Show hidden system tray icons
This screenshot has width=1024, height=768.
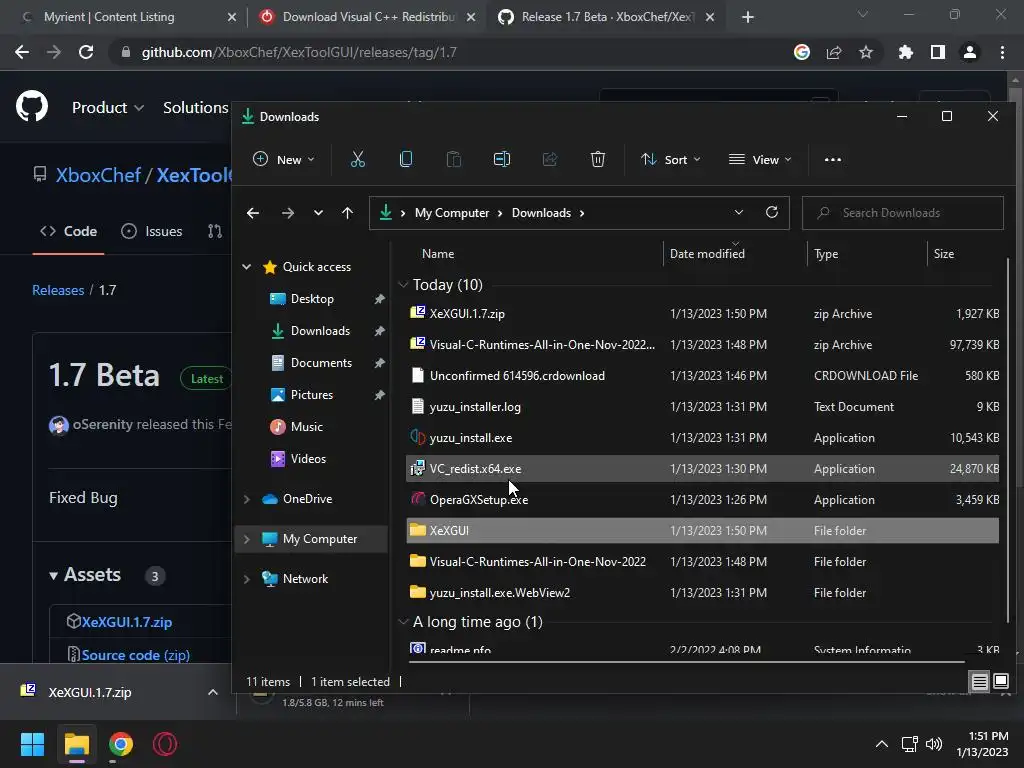(x=882, y=744)
